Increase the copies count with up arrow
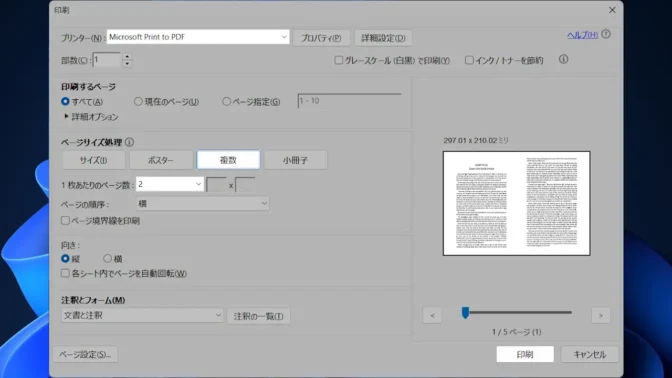672x378 pixels. [x=127, y=56]
